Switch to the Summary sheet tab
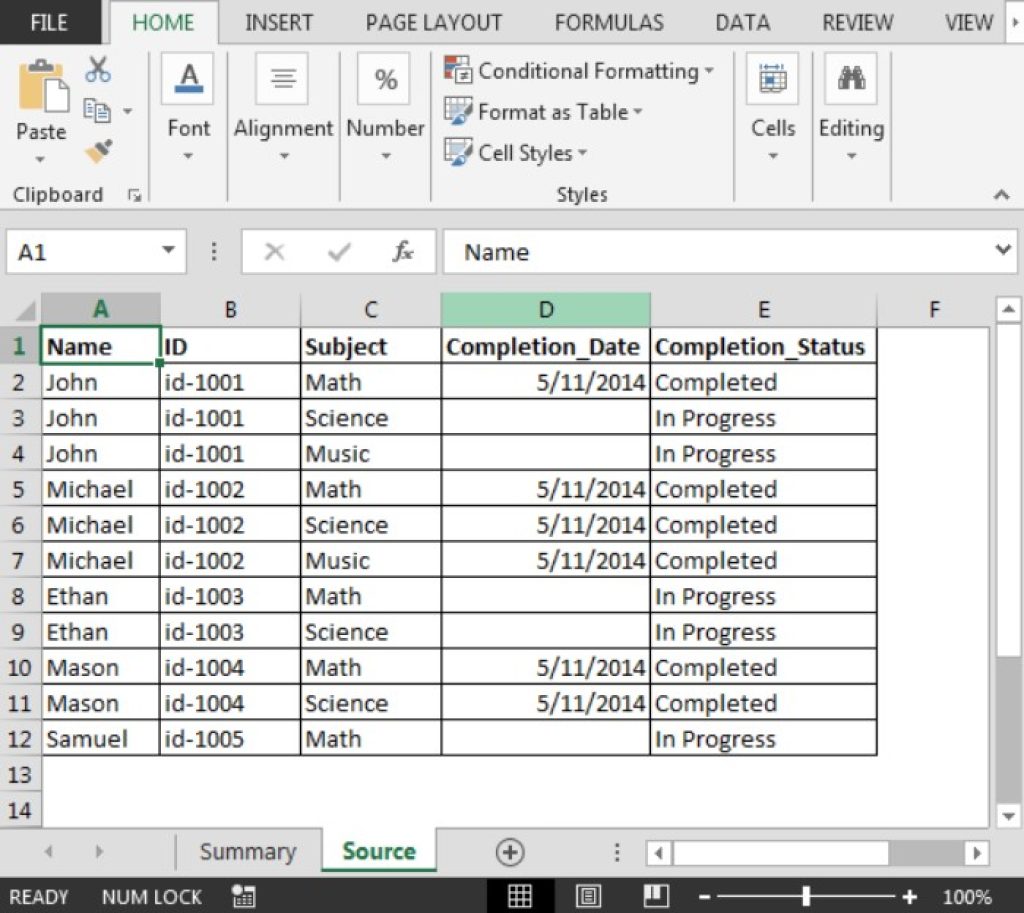This screenshot has width=1024, height=913. click(x=247, y=851)
